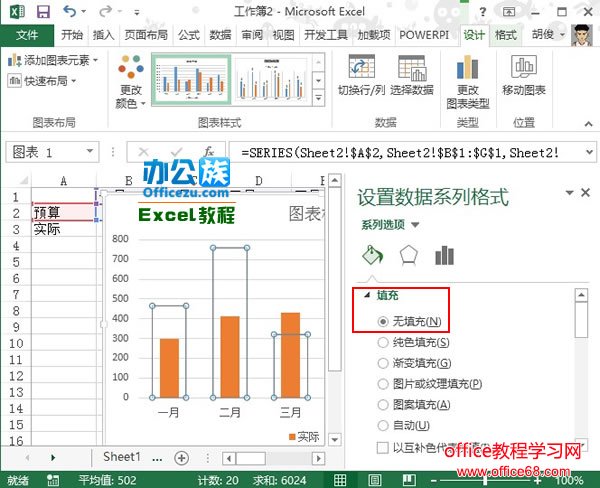Select the first chart style thumbnail

pos(192,79)
